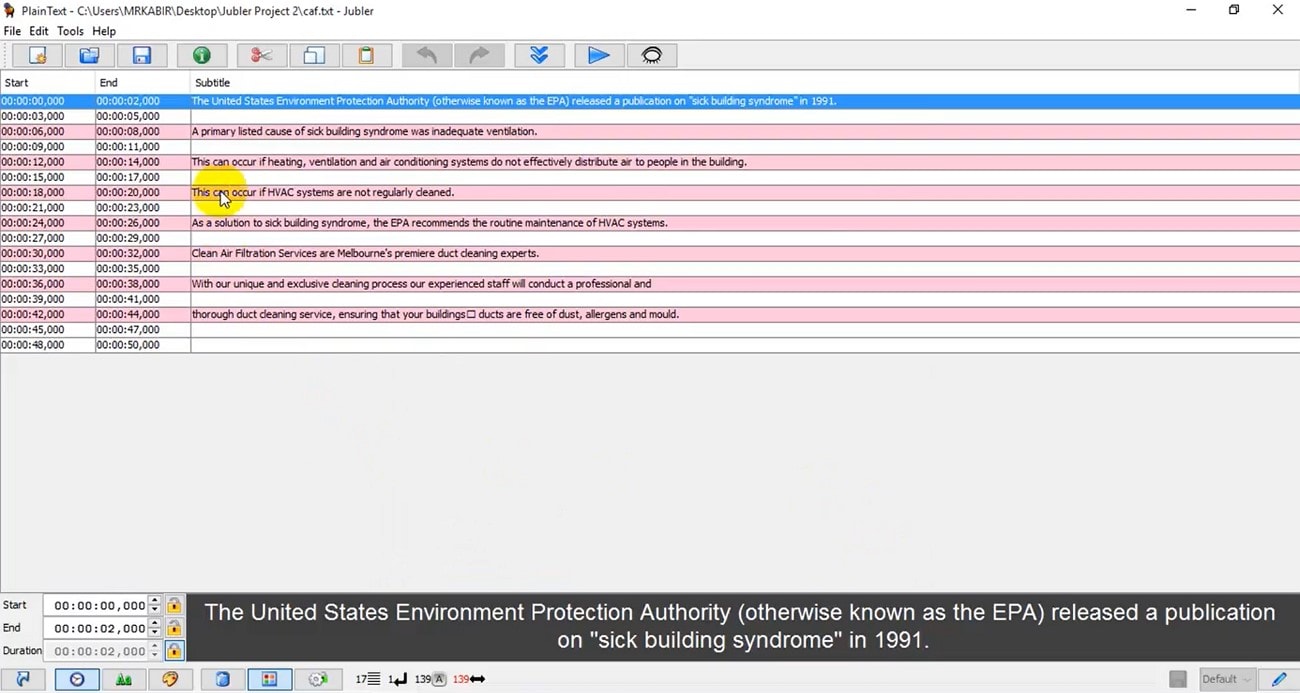Toggle the Duration lock

click(x=174, y=651)
